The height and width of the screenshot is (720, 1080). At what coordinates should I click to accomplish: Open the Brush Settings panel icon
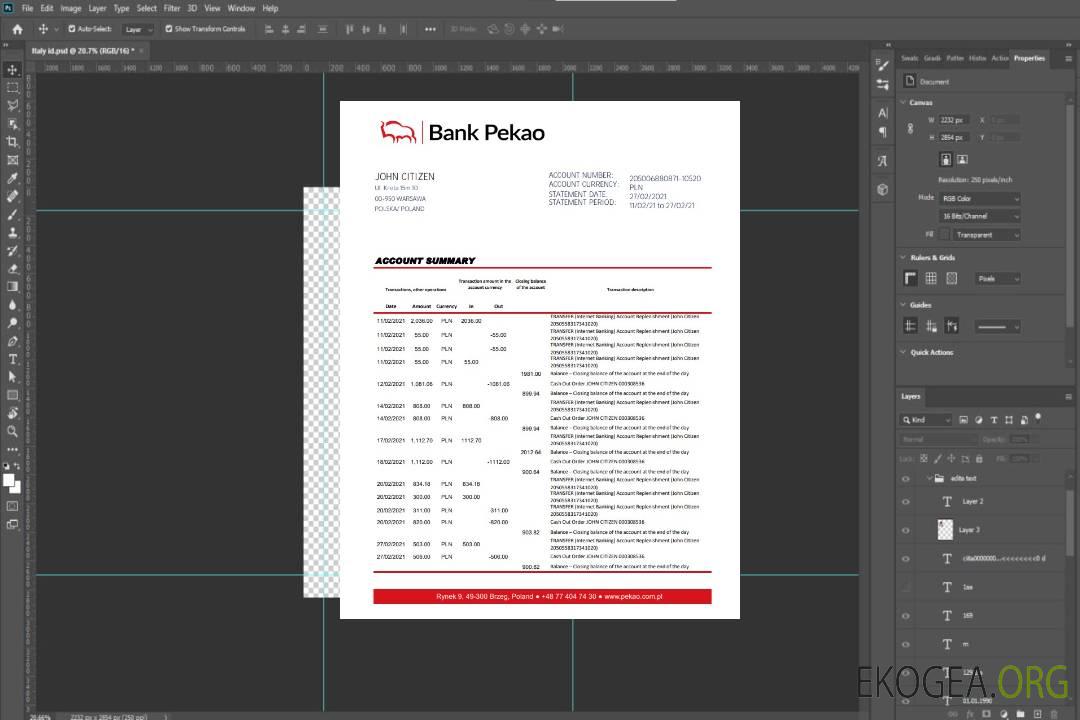coord(883,65)
